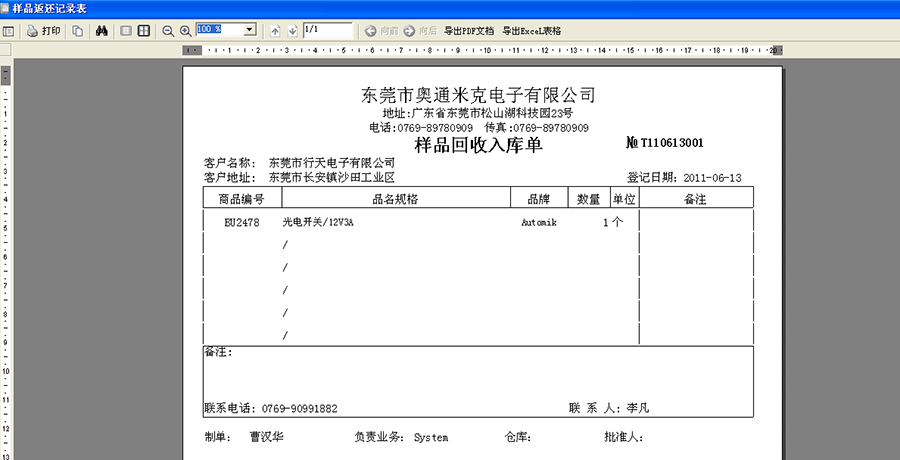Screen dimensions: 900x460
Task: Click product spec 光电开关/12V3A
Action: pos(318,223)
